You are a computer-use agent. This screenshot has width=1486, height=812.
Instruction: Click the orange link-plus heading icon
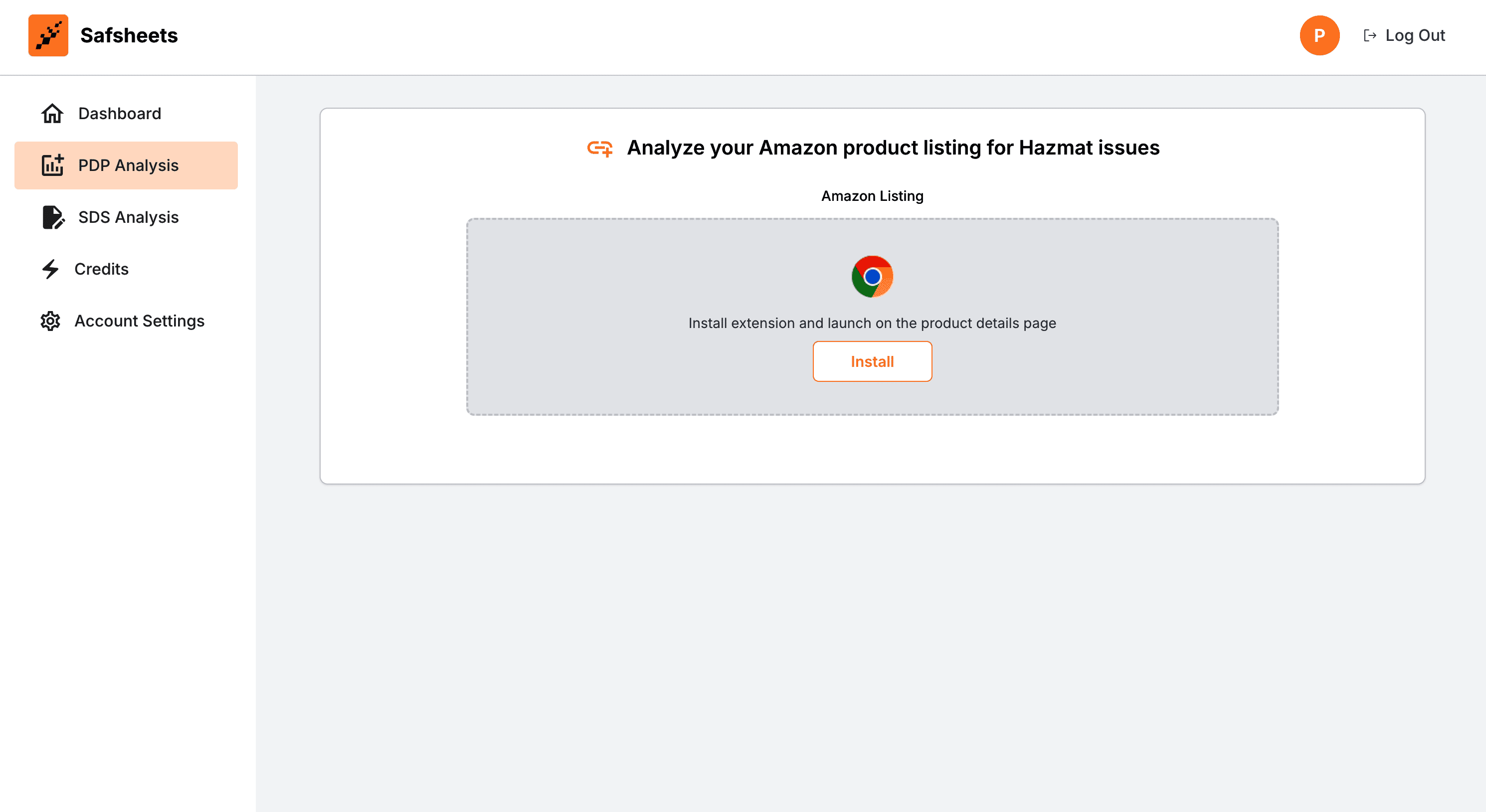coord(599,148)
